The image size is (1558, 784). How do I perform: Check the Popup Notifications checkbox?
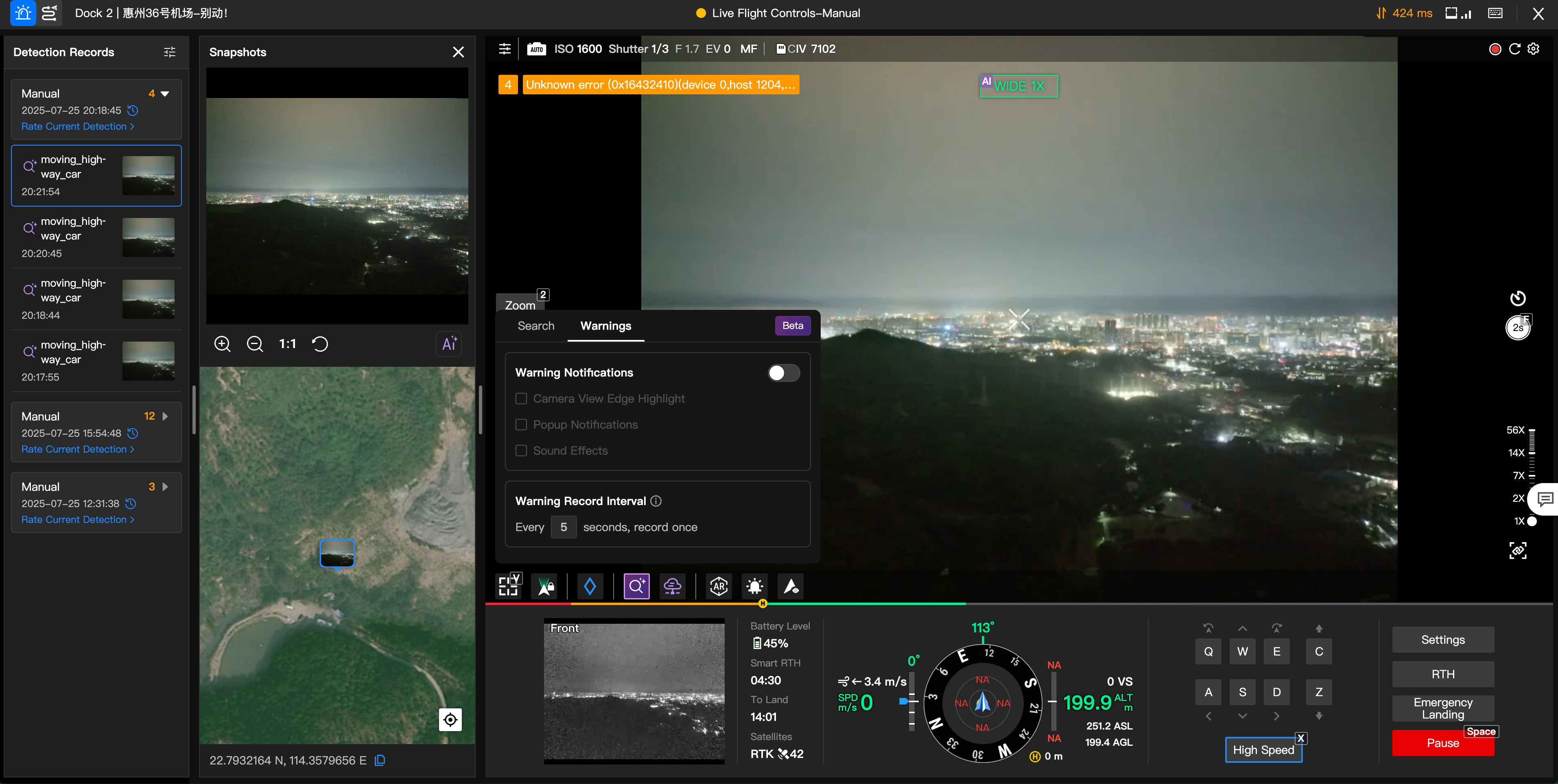[x=521, y=425]
